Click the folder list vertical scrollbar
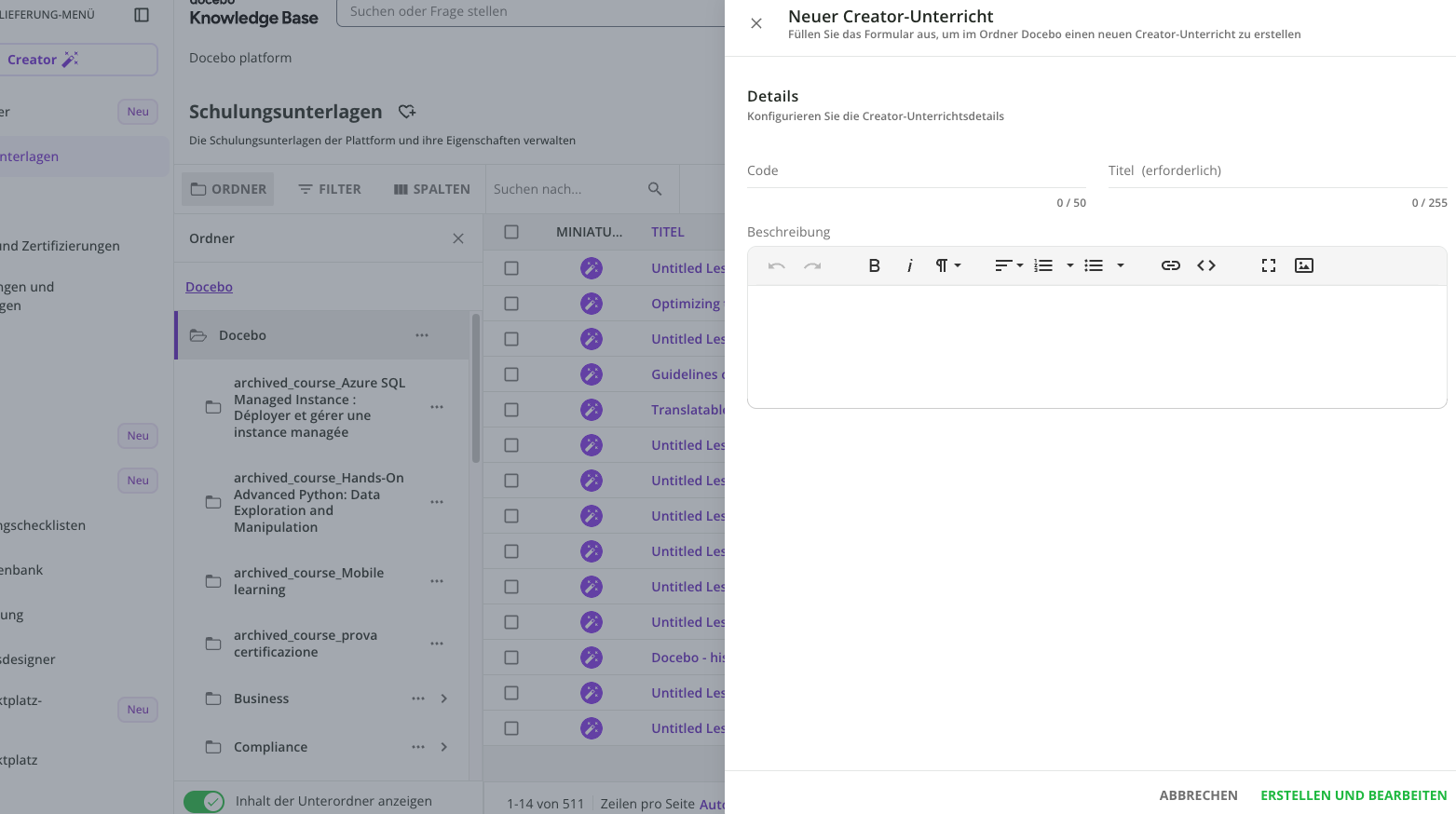This screenshot has height=814, width=1456. coord(476,388)
